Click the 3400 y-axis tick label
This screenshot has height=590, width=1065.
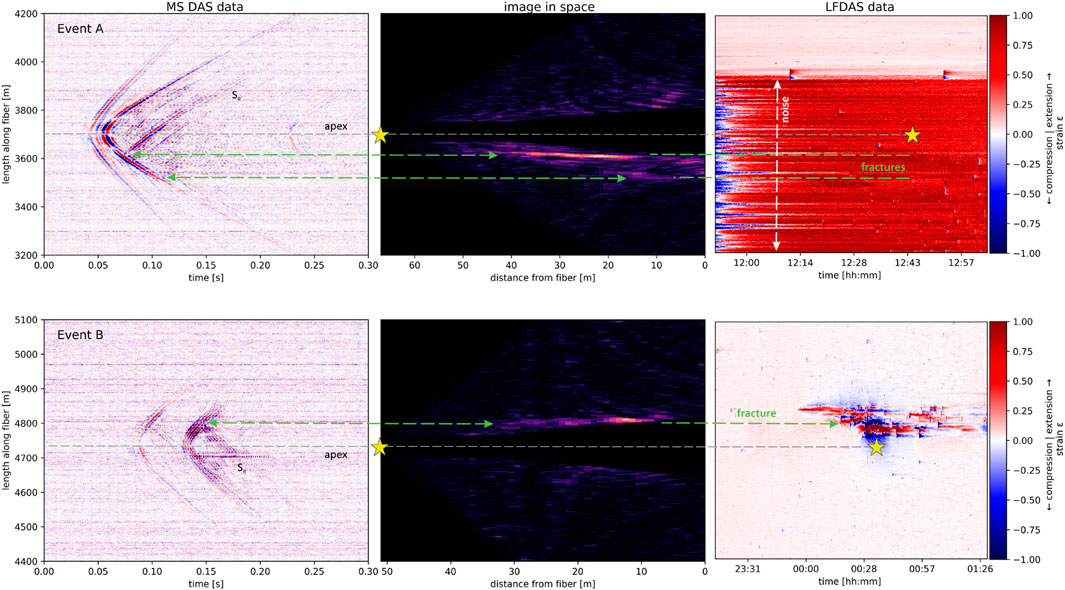26,206
